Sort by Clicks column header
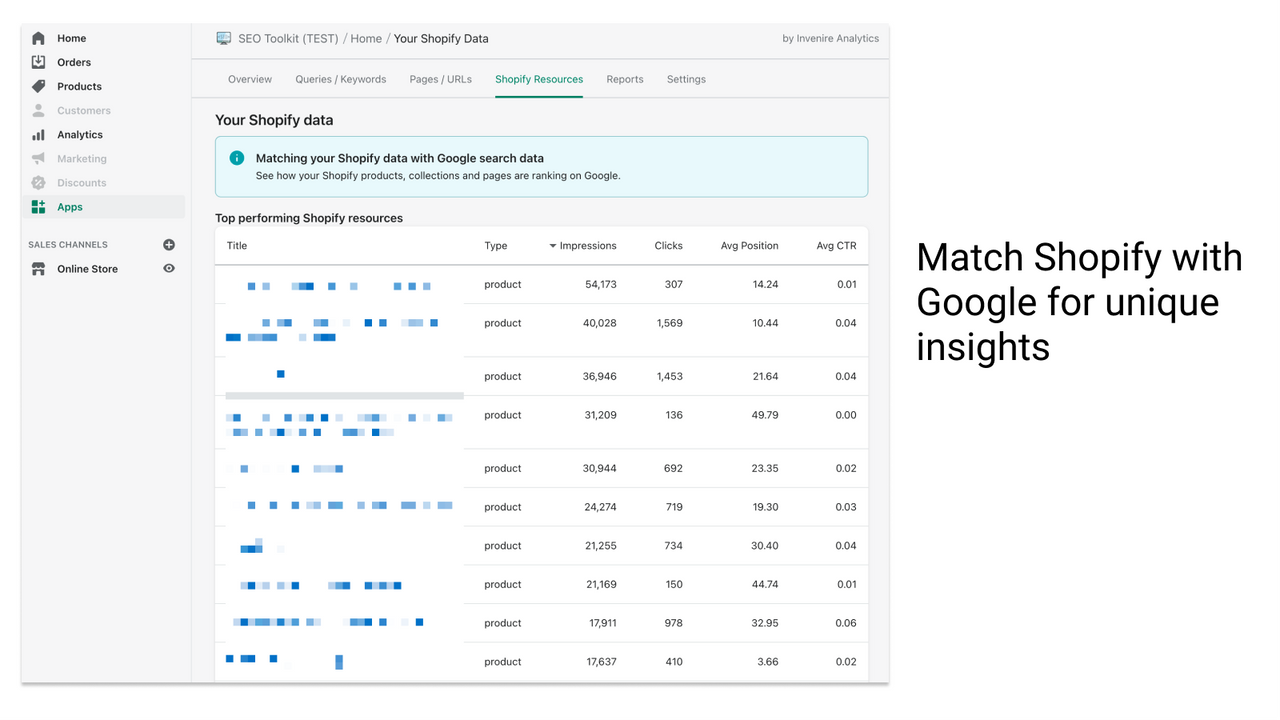The image size is (1280, 720). tap(669, 246)
